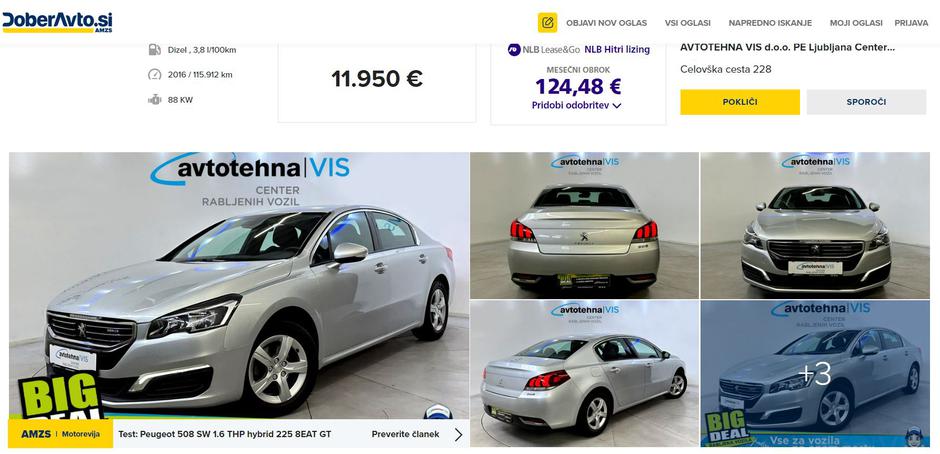Click the engine power icon

pyautogui.click(x=155, y=100)
